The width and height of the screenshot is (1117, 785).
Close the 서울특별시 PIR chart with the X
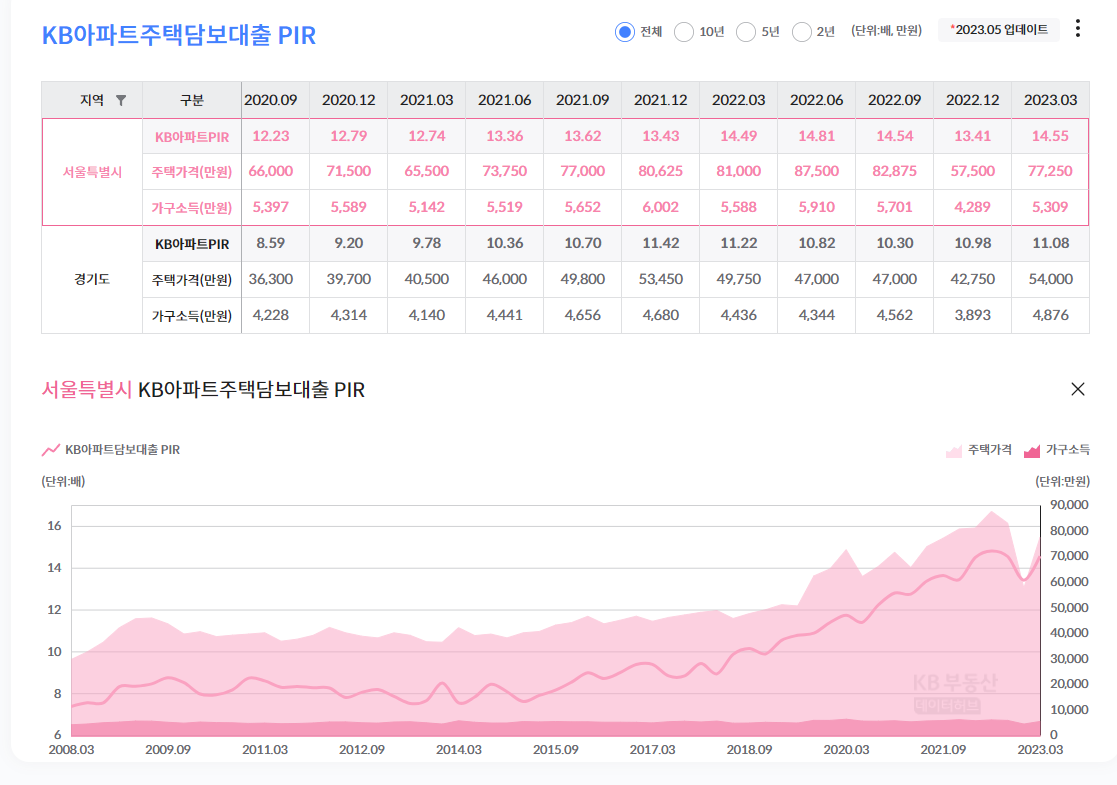pos(1078,389)
